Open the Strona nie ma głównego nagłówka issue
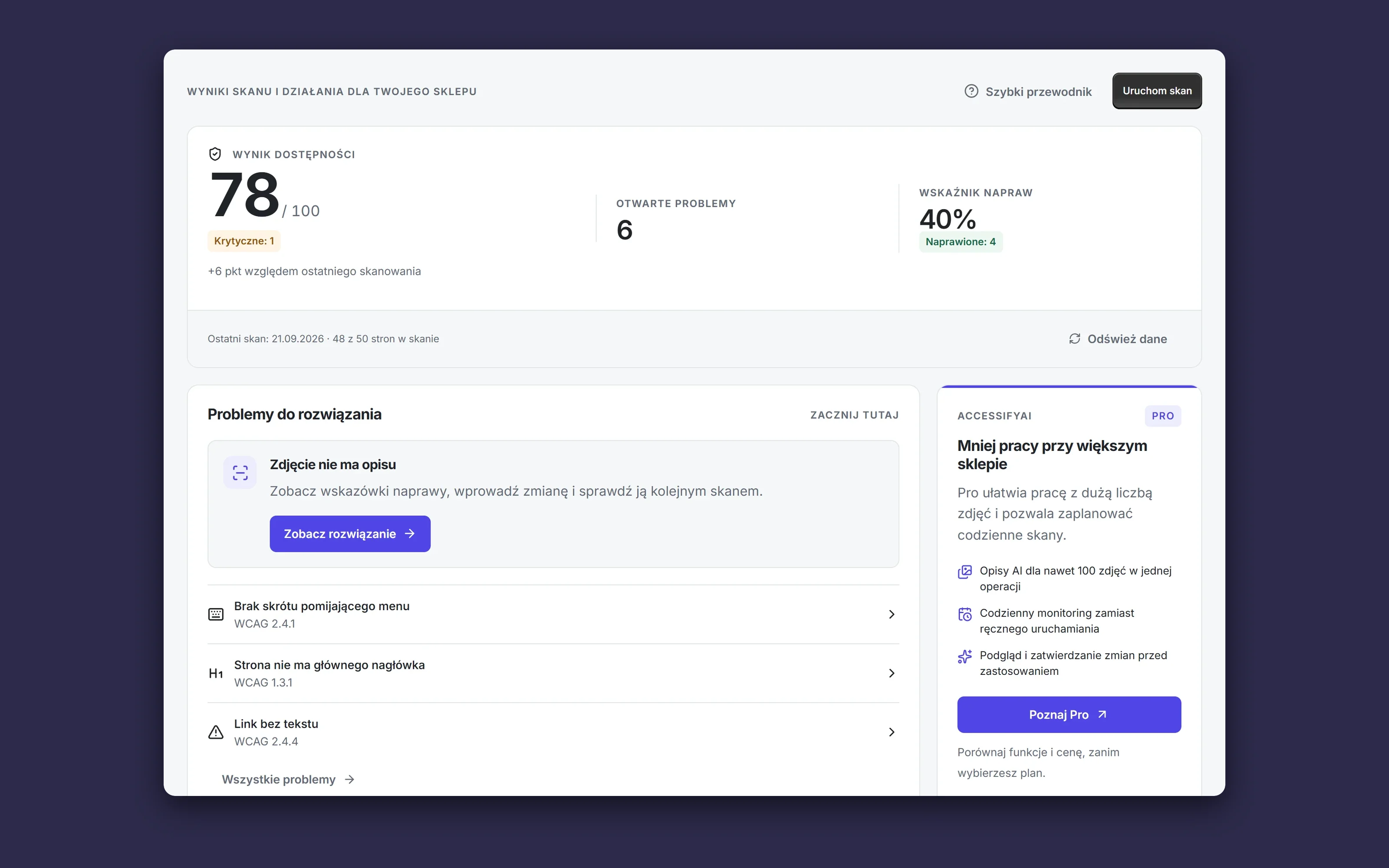The height and width of the screenshot is (868, 1389). (x=553, y=674)
